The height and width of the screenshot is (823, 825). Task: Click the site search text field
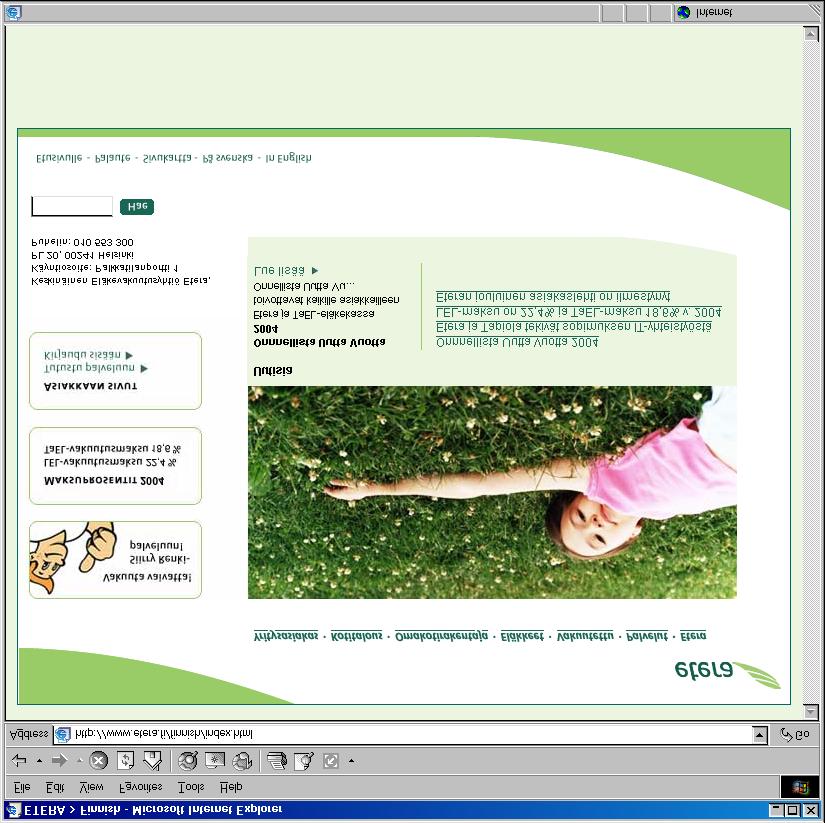[72, 206]
